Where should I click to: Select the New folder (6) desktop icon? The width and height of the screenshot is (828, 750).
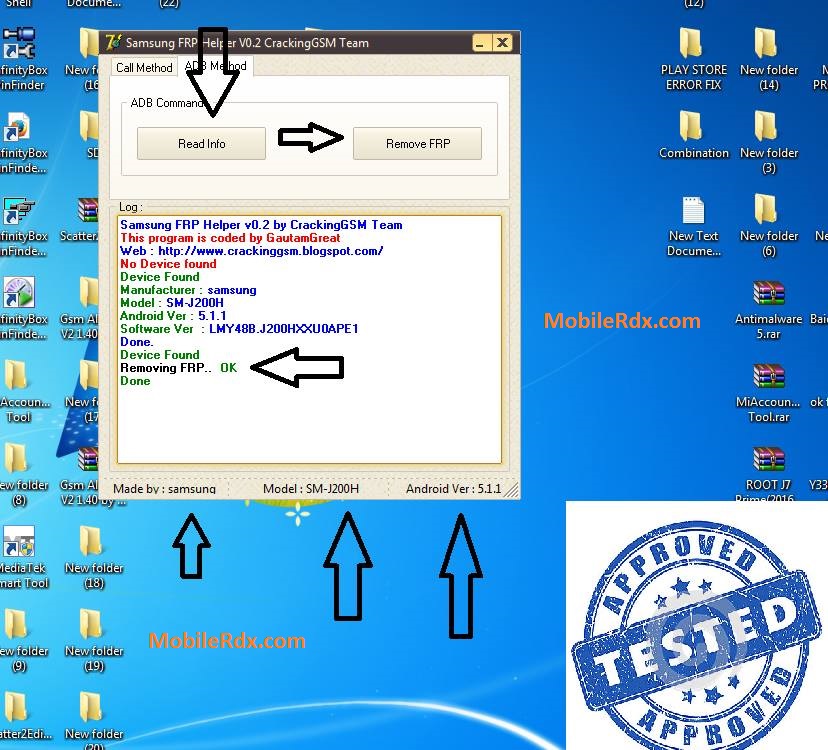pyautogui.click(x=769, y=225)
